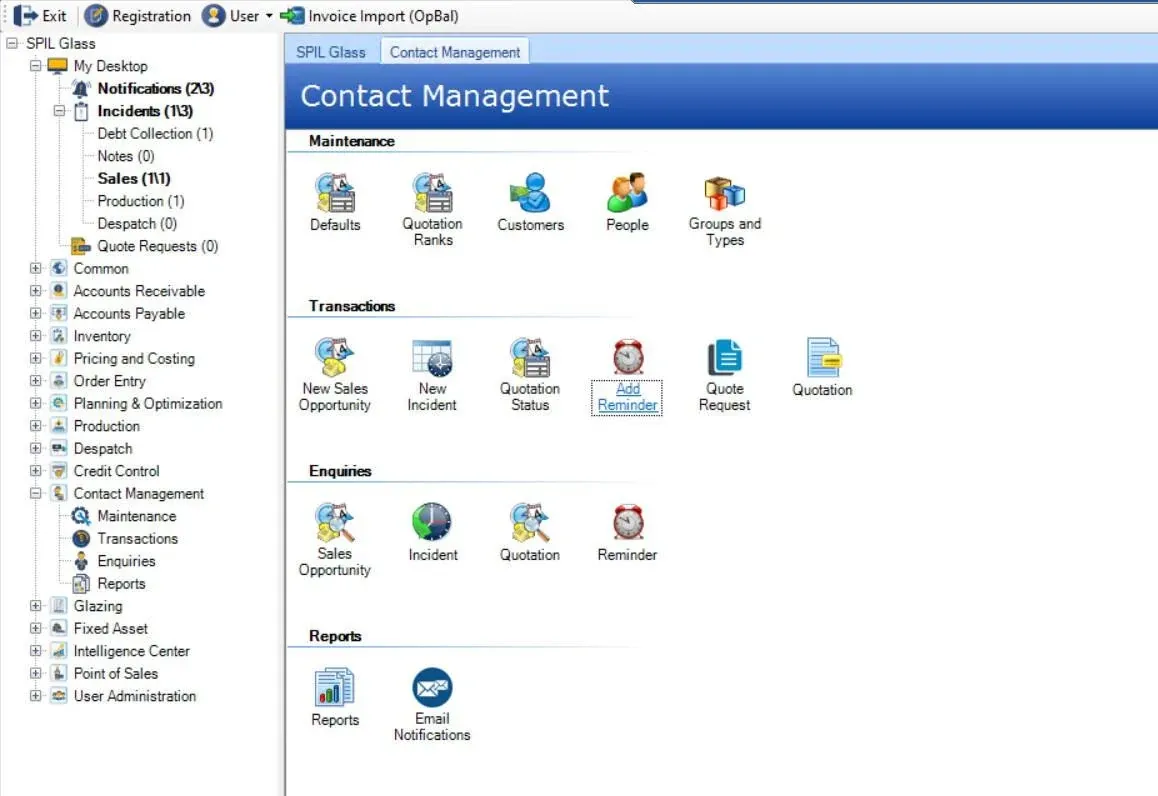This screenshot has height=796, width=1158.
Task: Open the Reminder enquiry icon
Action: click(x=628, y=522)
